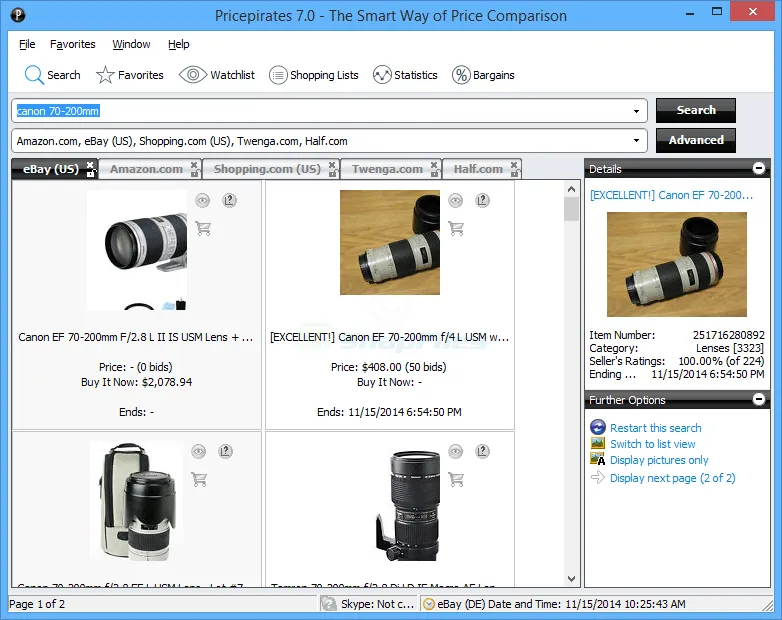Open the File menu

(27, 44)
